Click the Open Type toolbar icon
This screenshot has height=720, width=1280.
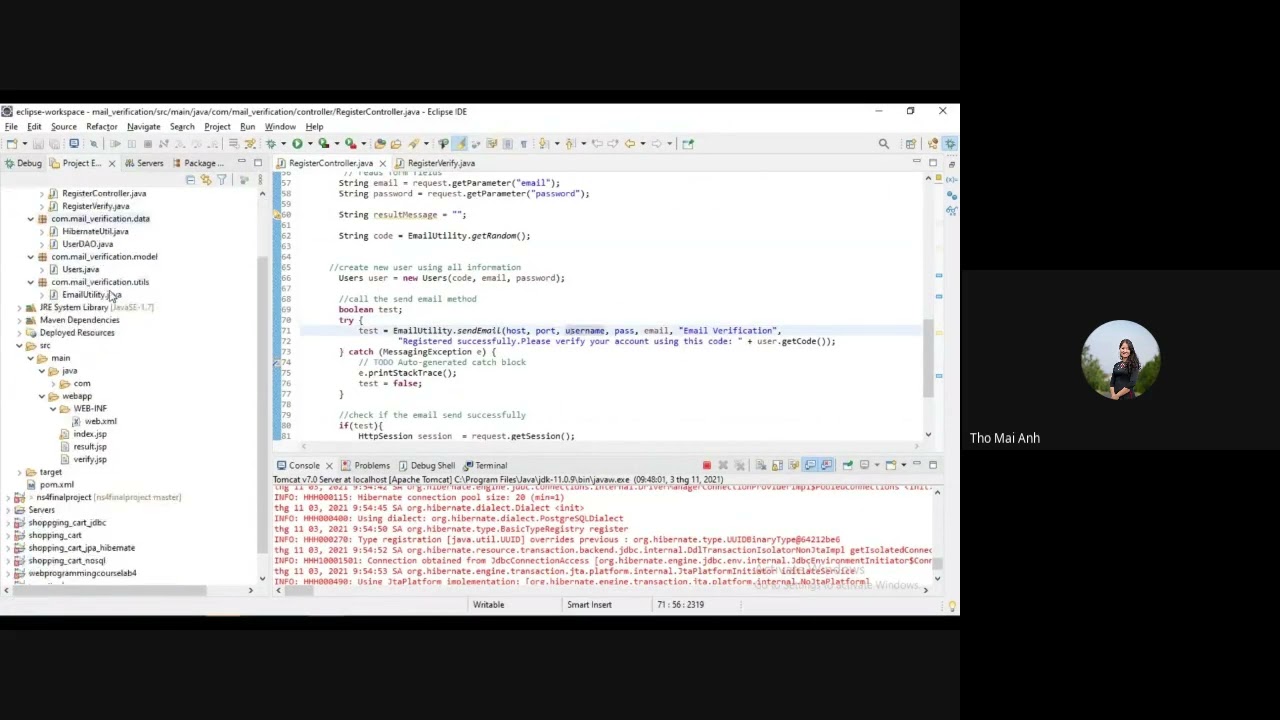(380, 143)
